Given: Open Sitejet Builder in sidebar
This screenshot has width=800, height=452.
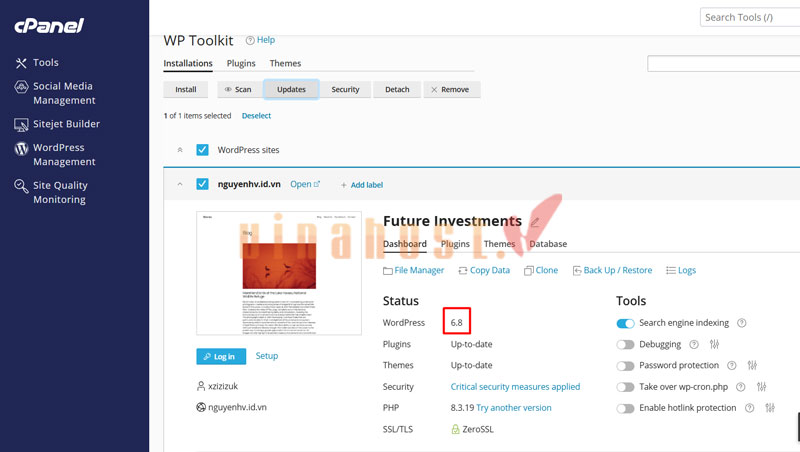Looking at the screenshot, I should pos(57,124).
